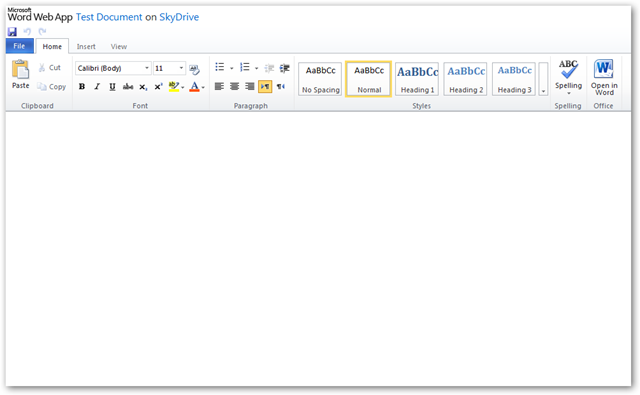
Task: Open the Bullets dropdown arrow
Action: pyautogui.click(x=231, y=68)
